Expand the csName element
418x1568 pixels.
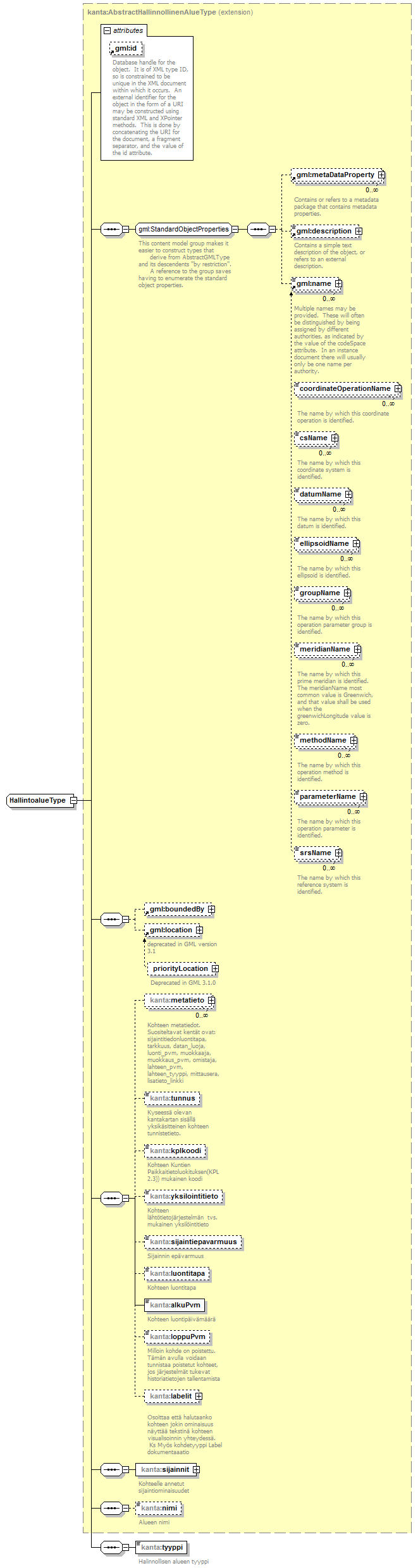(335, 438)
